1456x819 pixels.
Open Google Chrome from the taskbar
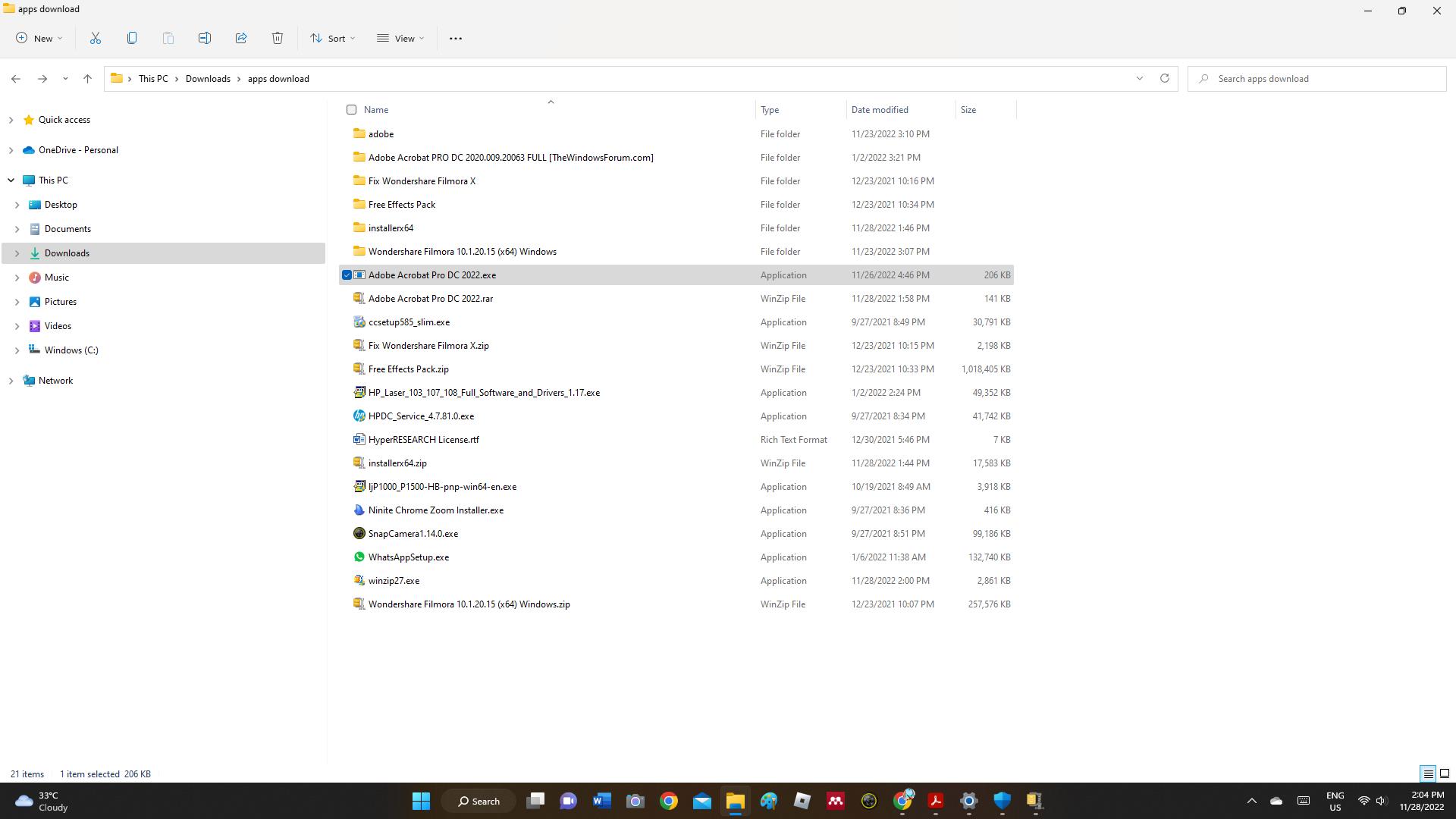point(669,801)
